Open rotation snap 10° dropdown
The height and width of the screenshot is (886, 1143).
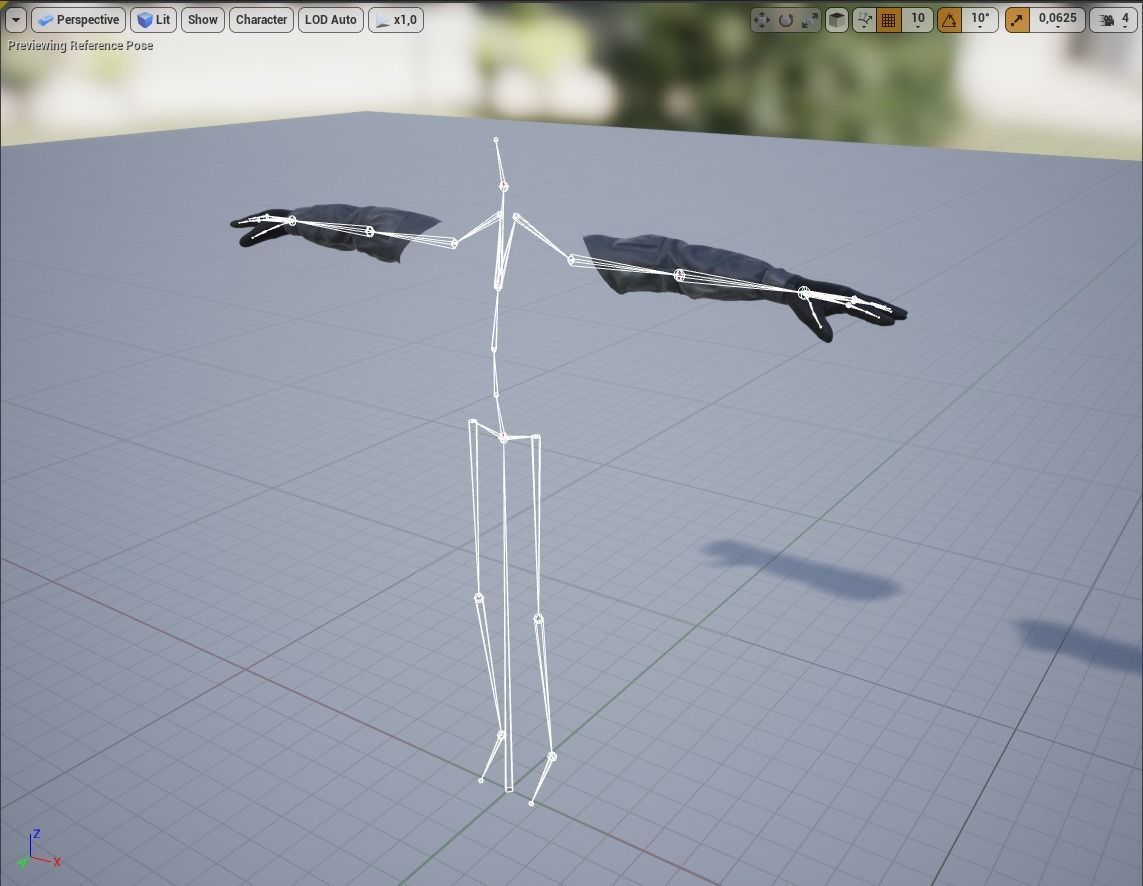[x=980, y=20]
